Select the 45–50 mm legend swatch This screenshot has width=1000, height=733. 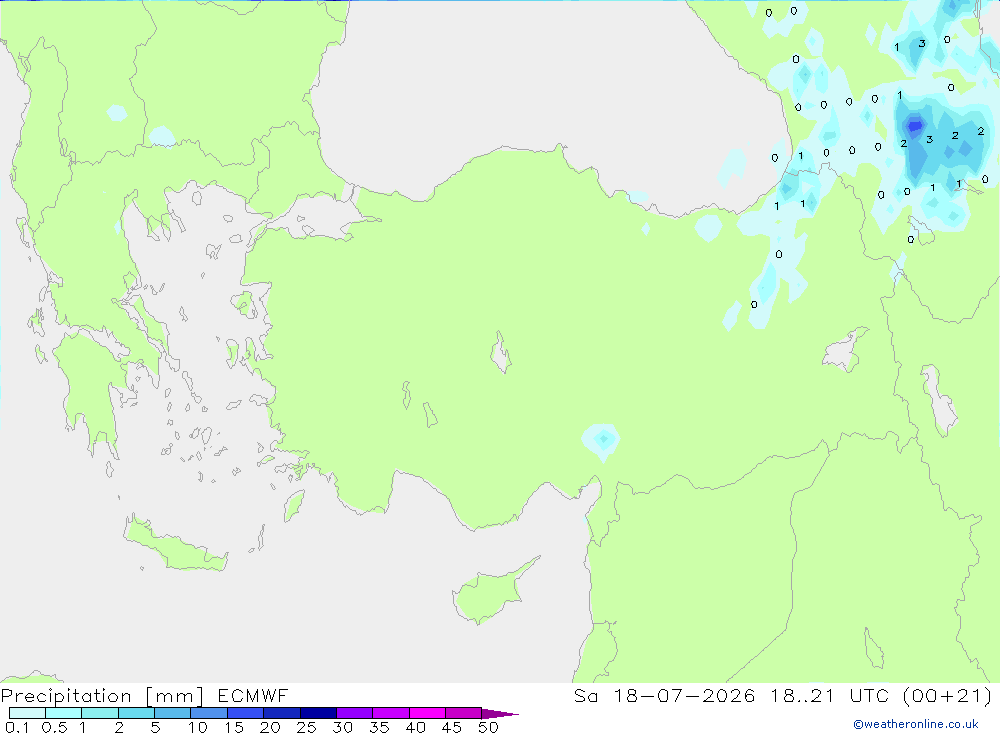[464, 713]
